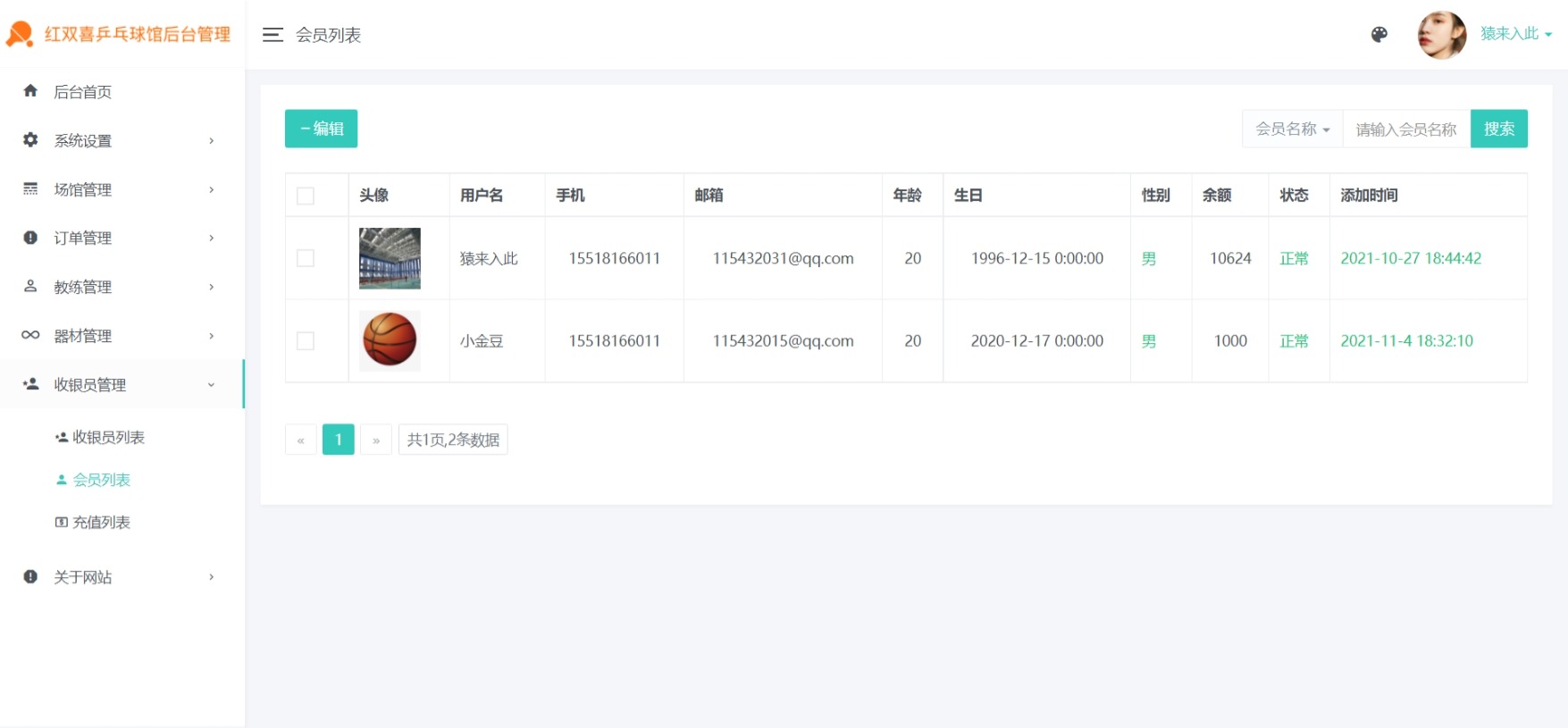This screenshot has height=728, width=1568.
Task: Click the icon beside 场馆管理
Action: point(30,189)
